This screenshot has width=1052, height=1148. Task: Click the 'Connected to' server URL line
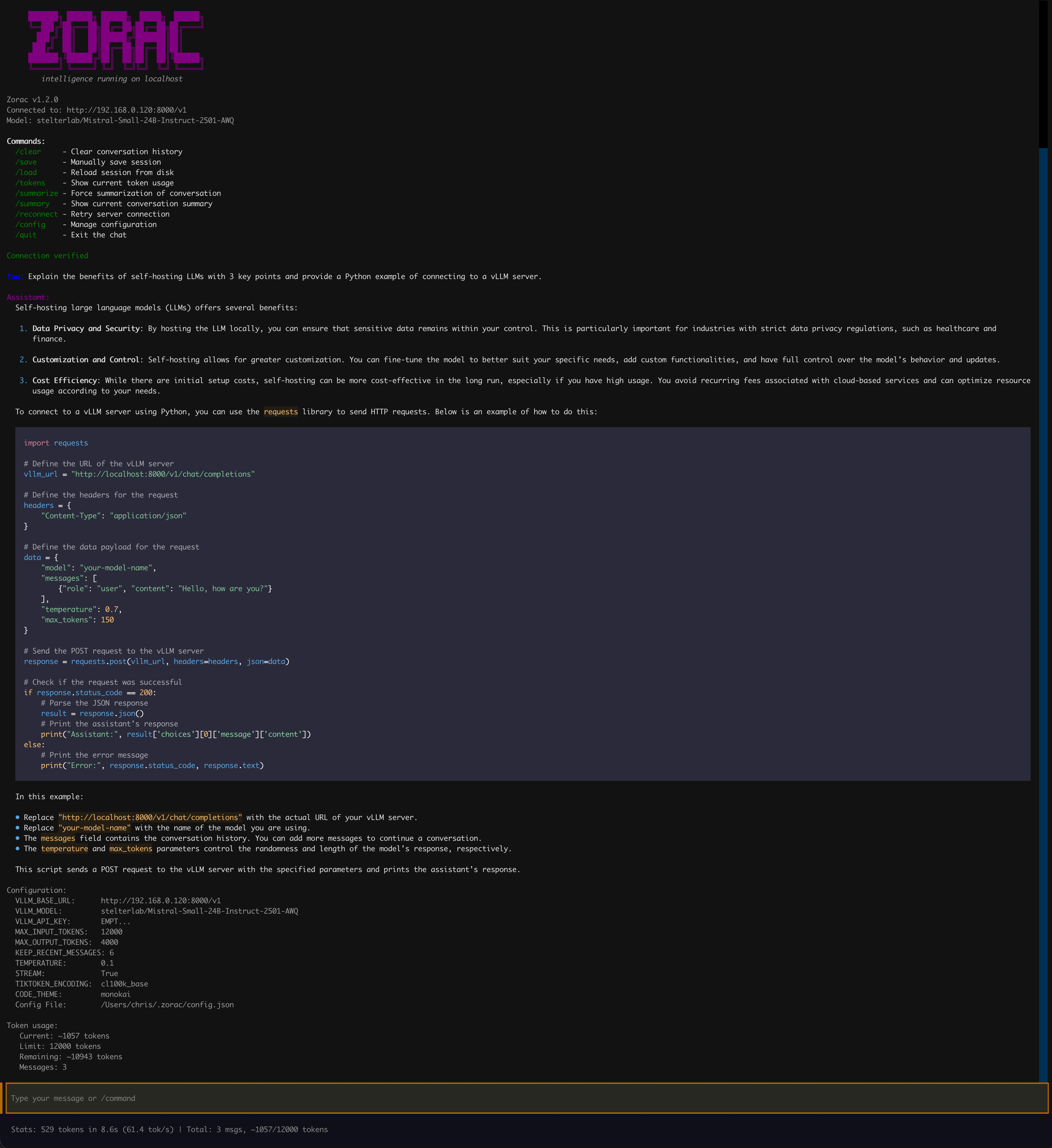coord(96,110)
